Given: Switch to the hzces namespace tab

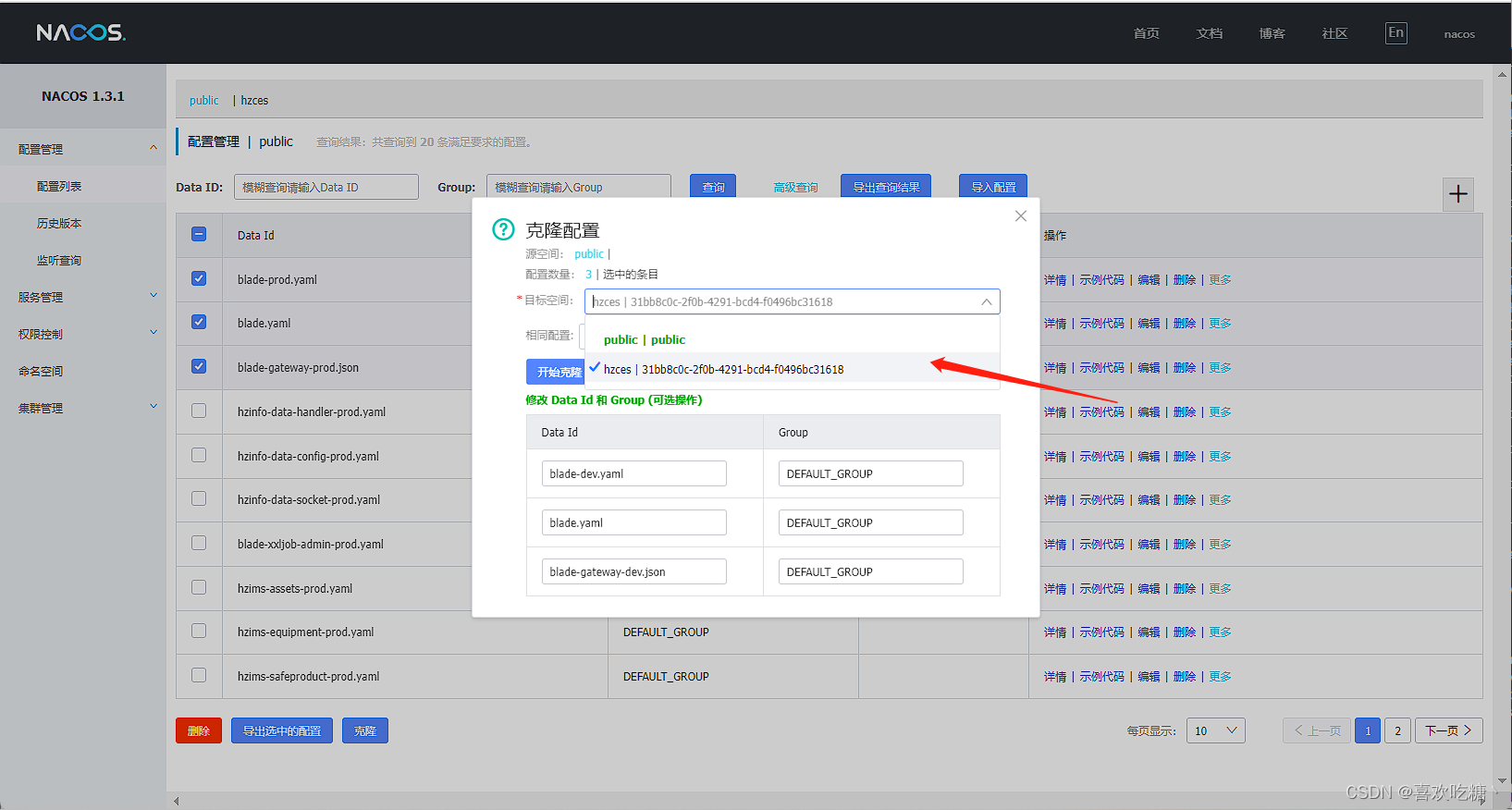Looking at the screenshot, I should 254,100.
